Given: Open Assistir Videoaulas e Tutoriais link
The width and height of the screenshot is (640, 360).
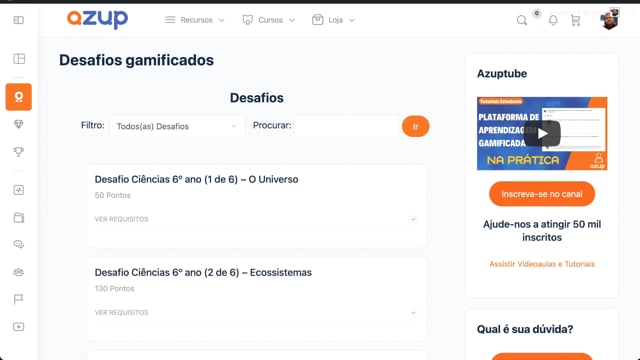Looking at the screenshot, I should [x=542, y=264].
